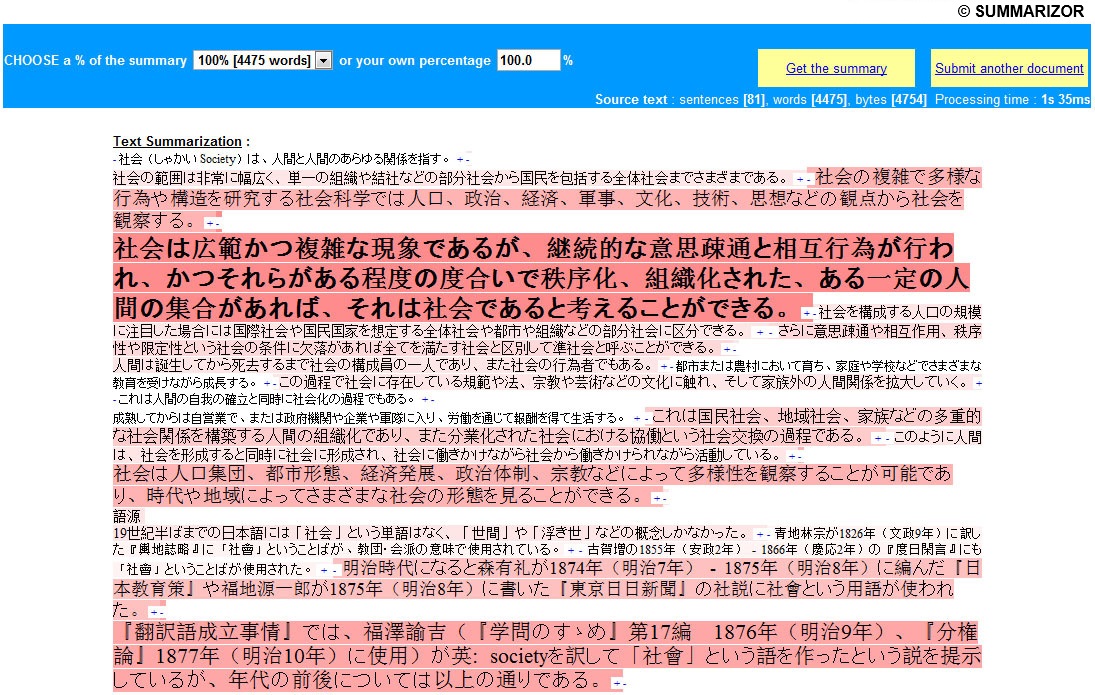Image resolution: width=1095 pixels, height=695 pixels.
Task: Open the Submit another document link
Action: pyautogui.click(x=1009, y=68)
